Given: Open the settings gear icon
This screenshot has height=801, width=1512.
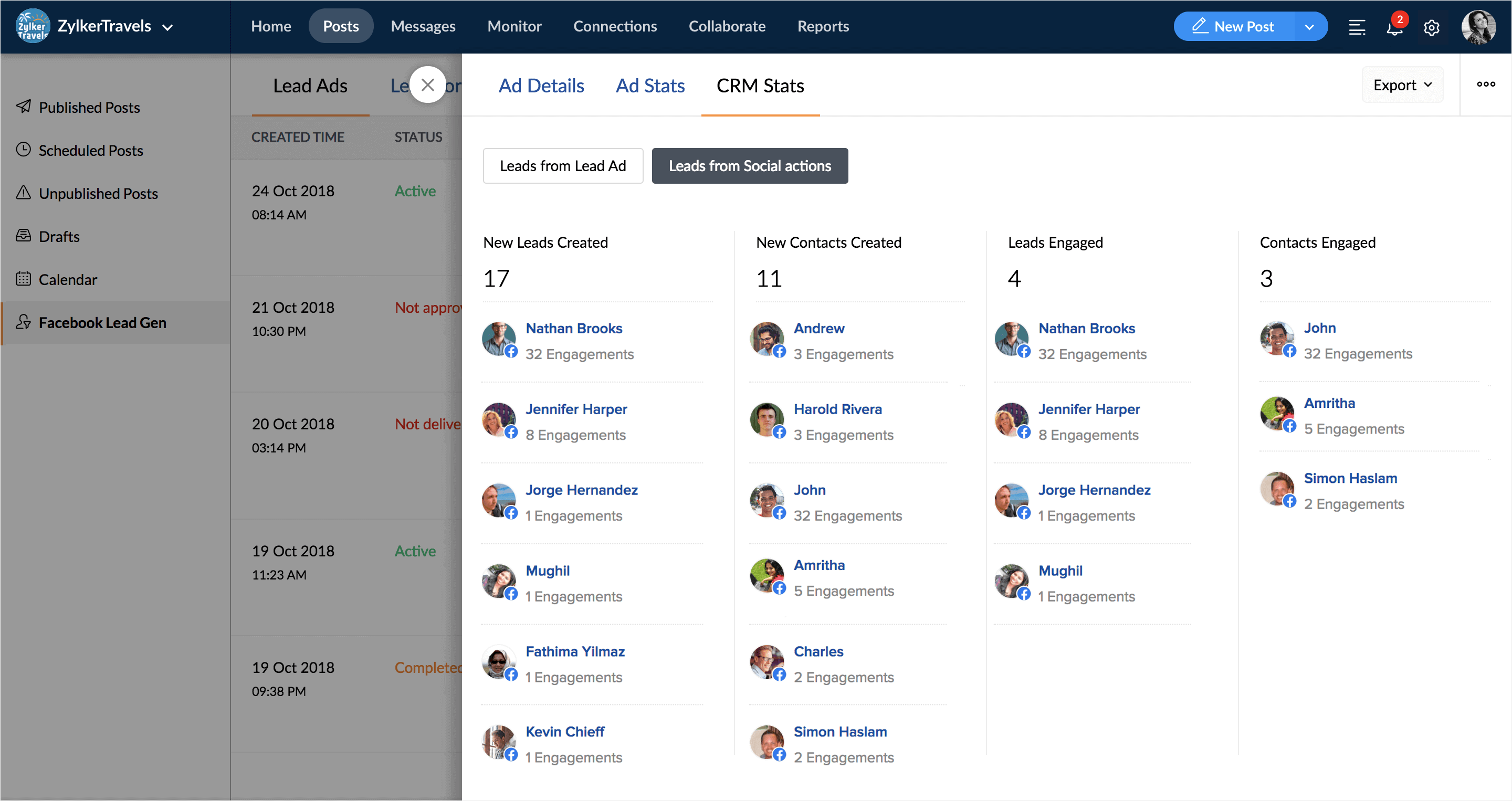Looking at the screenshot, I should (x=1431, y=27).
